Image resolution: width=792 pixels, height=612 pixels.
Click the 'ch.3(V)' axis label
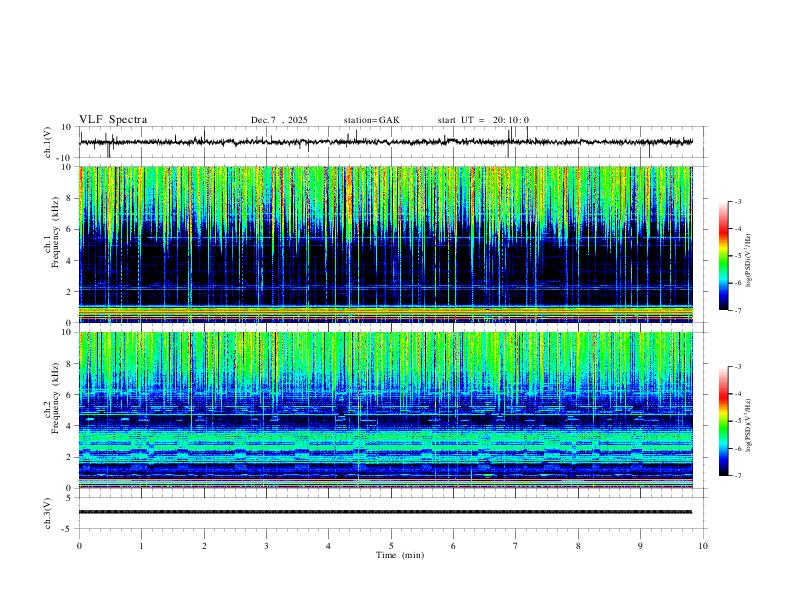48,513
